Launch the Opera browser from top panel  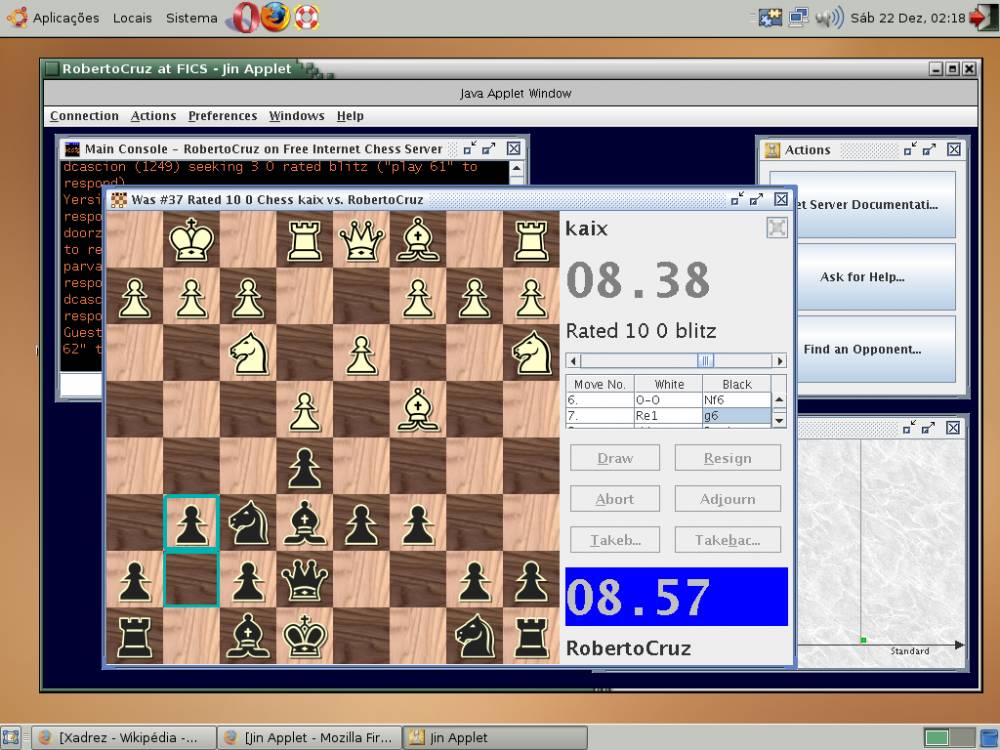(246, 17)
